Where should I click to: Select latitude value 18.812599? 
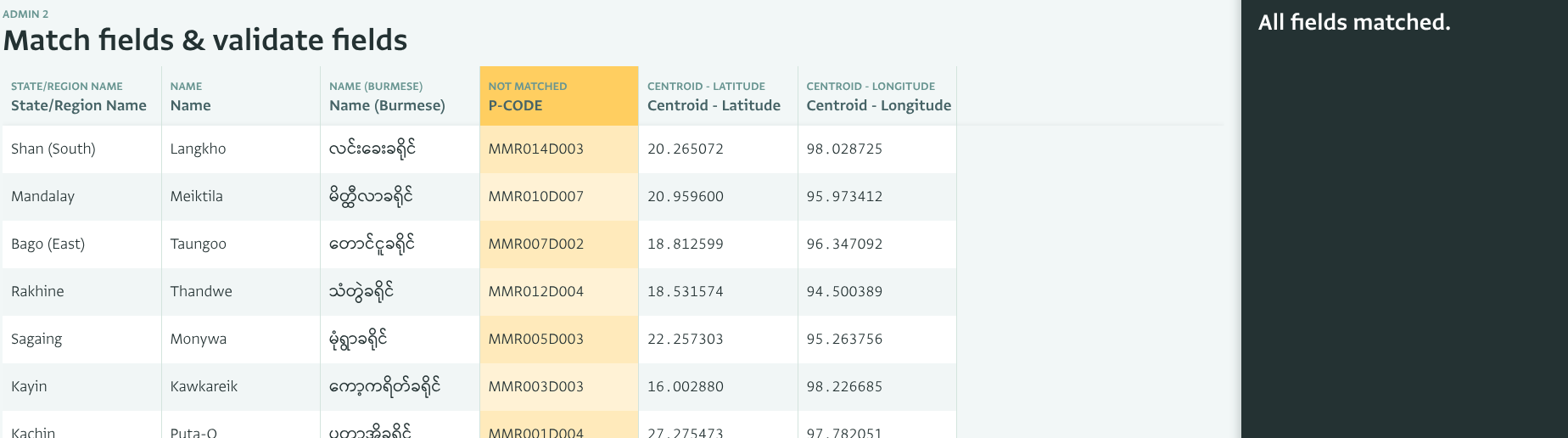[x=686, y=244]
